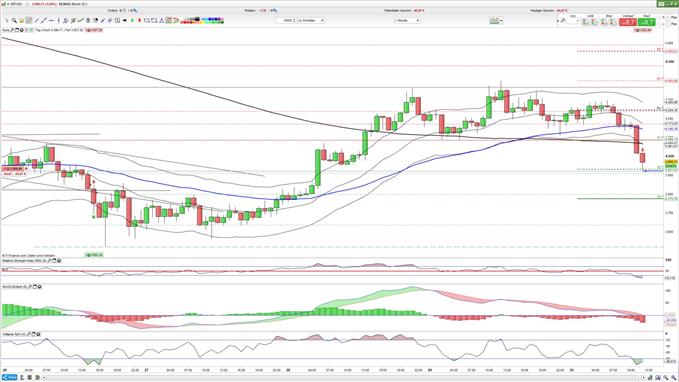Click the red down arrow marker tool

[139, 20]
